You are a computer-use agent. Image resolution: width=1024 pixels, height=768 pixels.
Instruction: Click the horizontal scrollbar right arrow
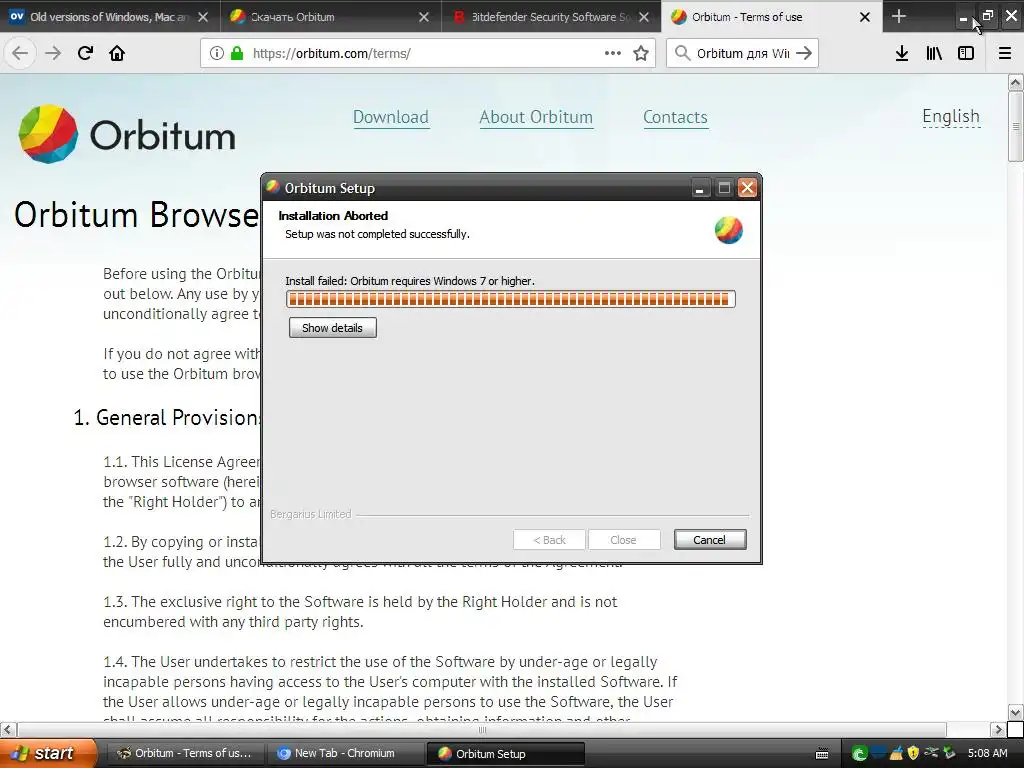[999, 729]
